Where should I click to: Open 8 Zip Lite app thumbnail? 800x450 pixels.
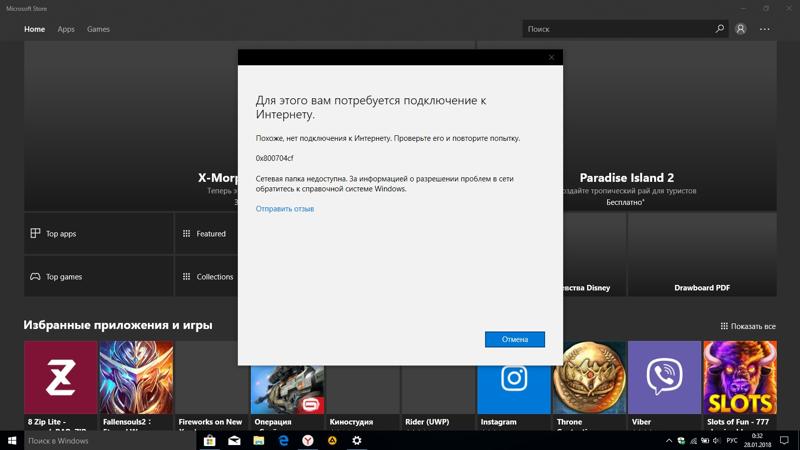pos(61,378)
